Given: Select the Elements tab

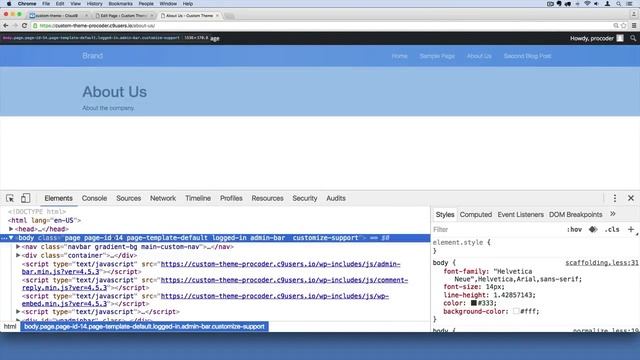Looking at the screenshot, I should tap(58, 198).
